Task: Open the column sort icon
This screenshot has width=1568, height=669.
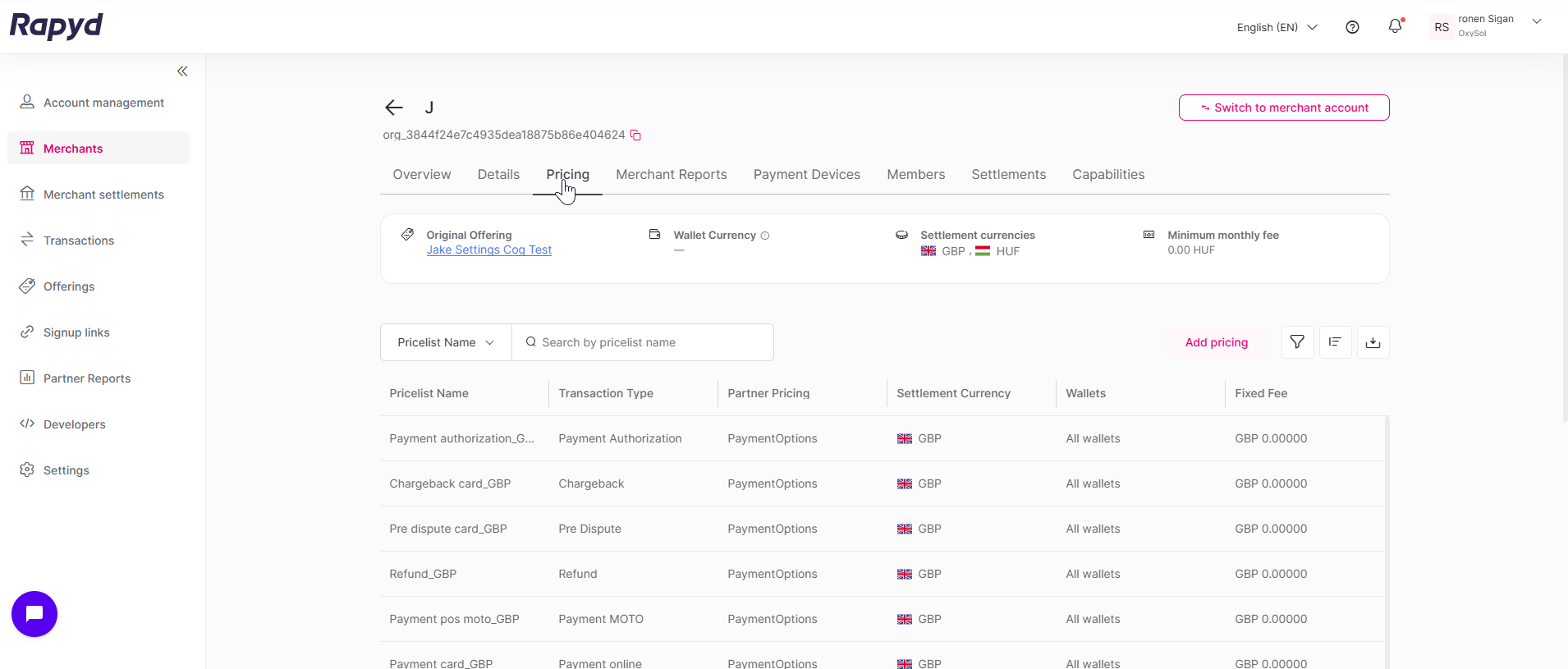Action: (x=1335, y=342)
